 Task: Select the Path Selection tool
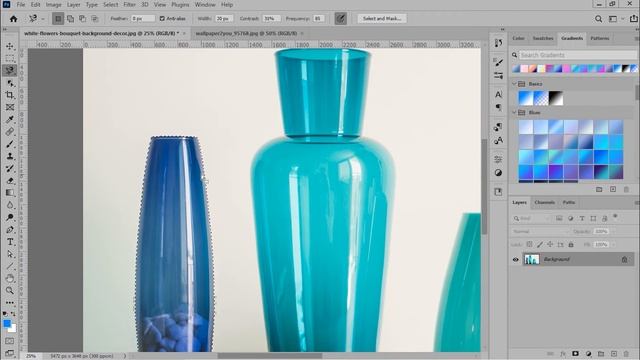(x=10, y=254)
